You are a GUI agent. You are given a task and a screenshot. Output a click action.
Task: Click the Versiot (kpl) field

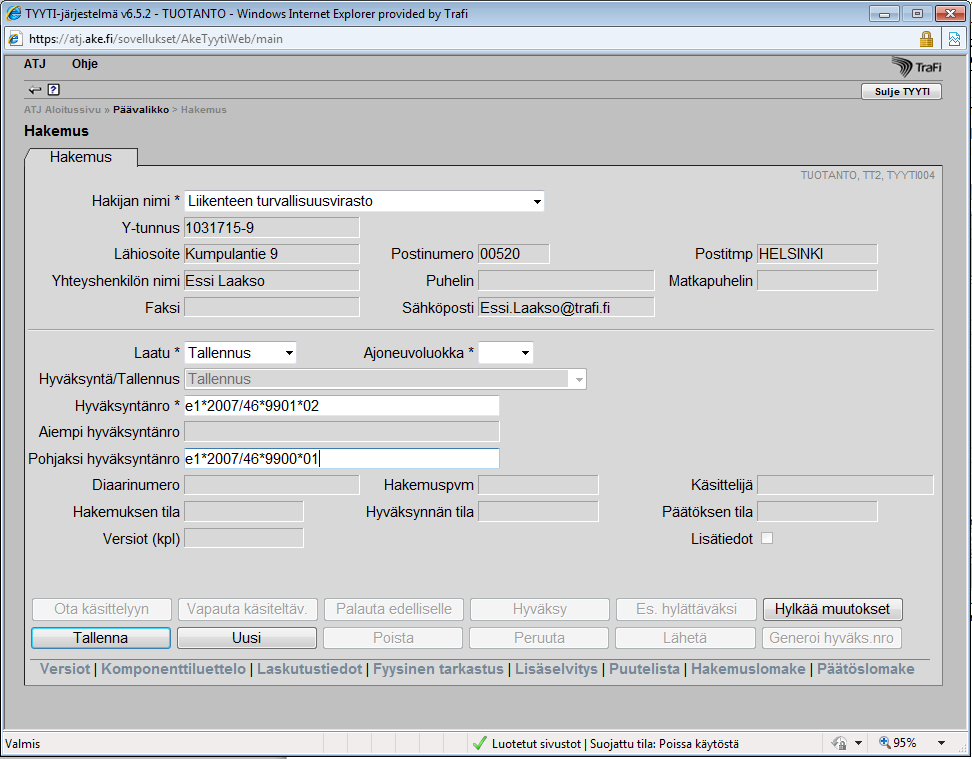click(x=244, y=538)
